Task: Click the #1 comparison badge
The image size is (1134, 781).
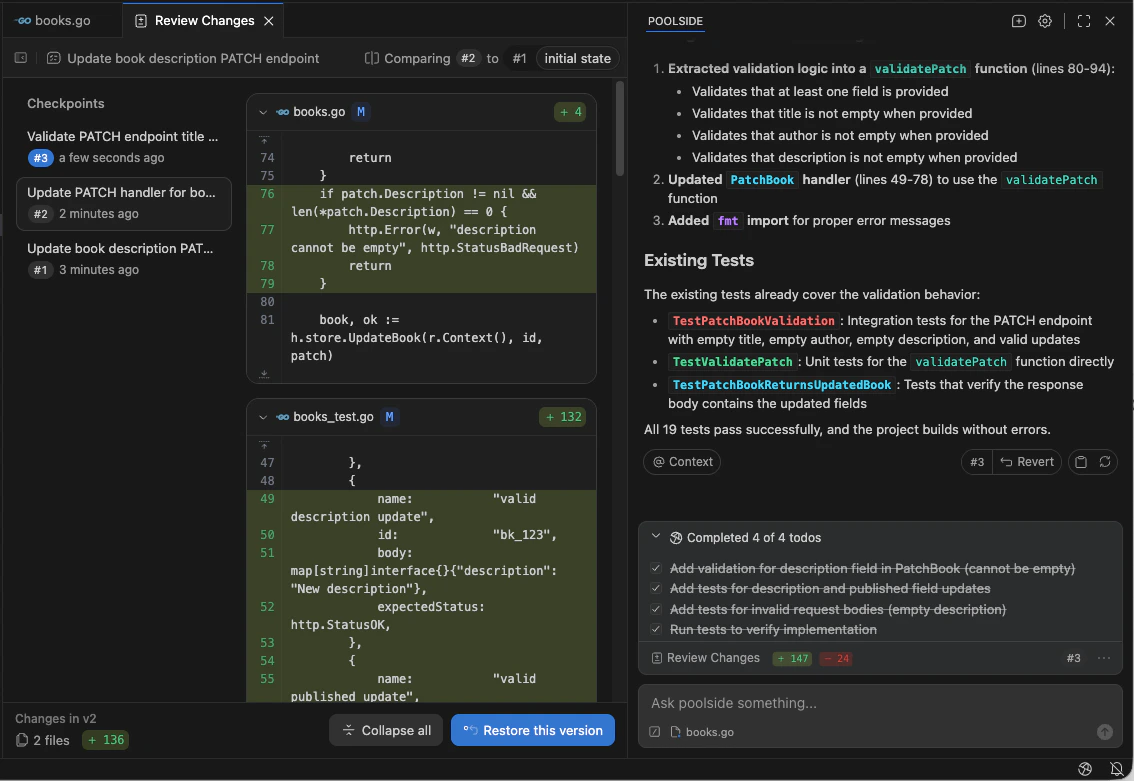Action: click(x=519, y=59)
